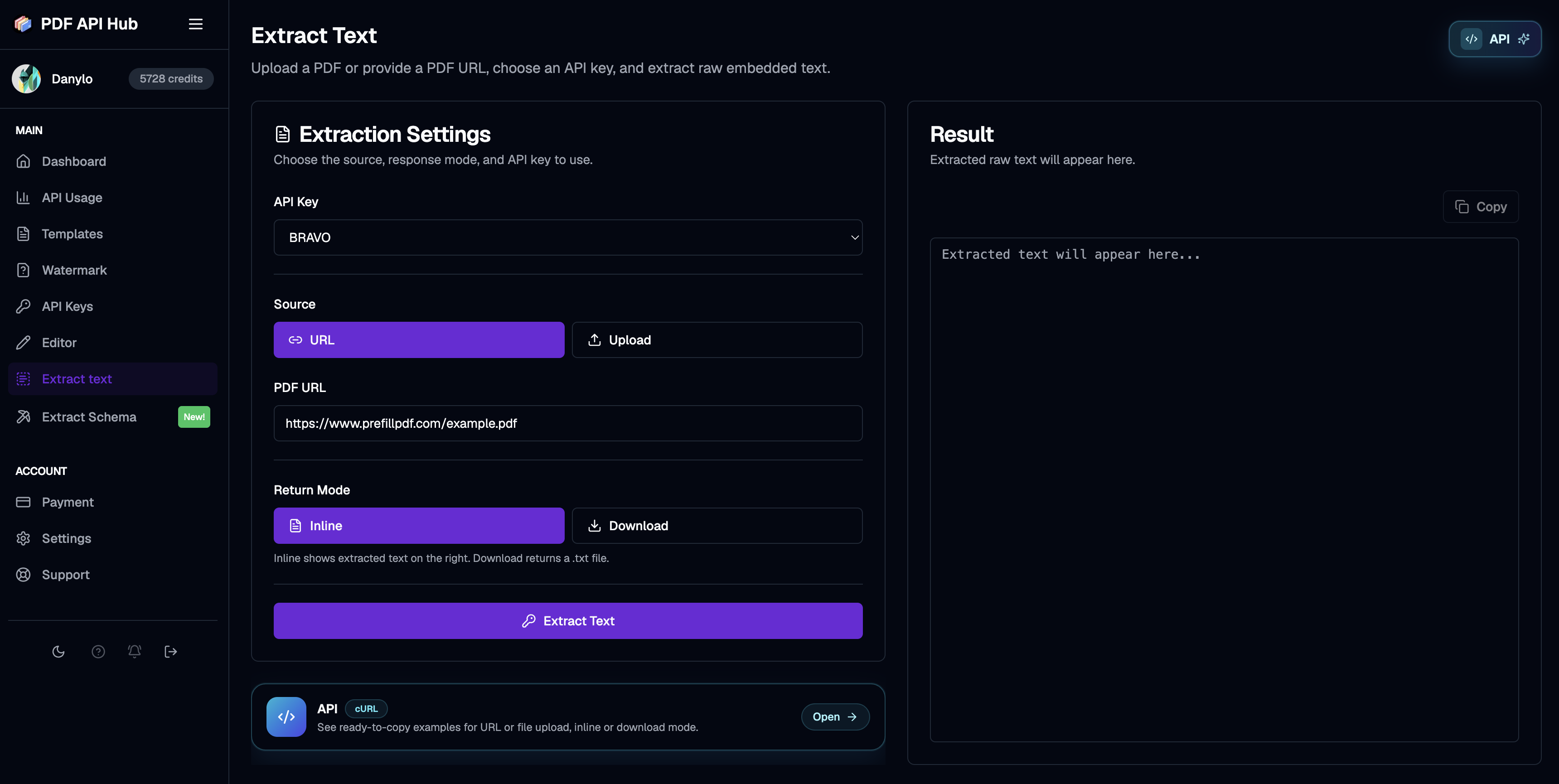The height and width of the screenshot is (784, 1559).
Task: Open the Watermark page
Action: (x=112, y=270)
